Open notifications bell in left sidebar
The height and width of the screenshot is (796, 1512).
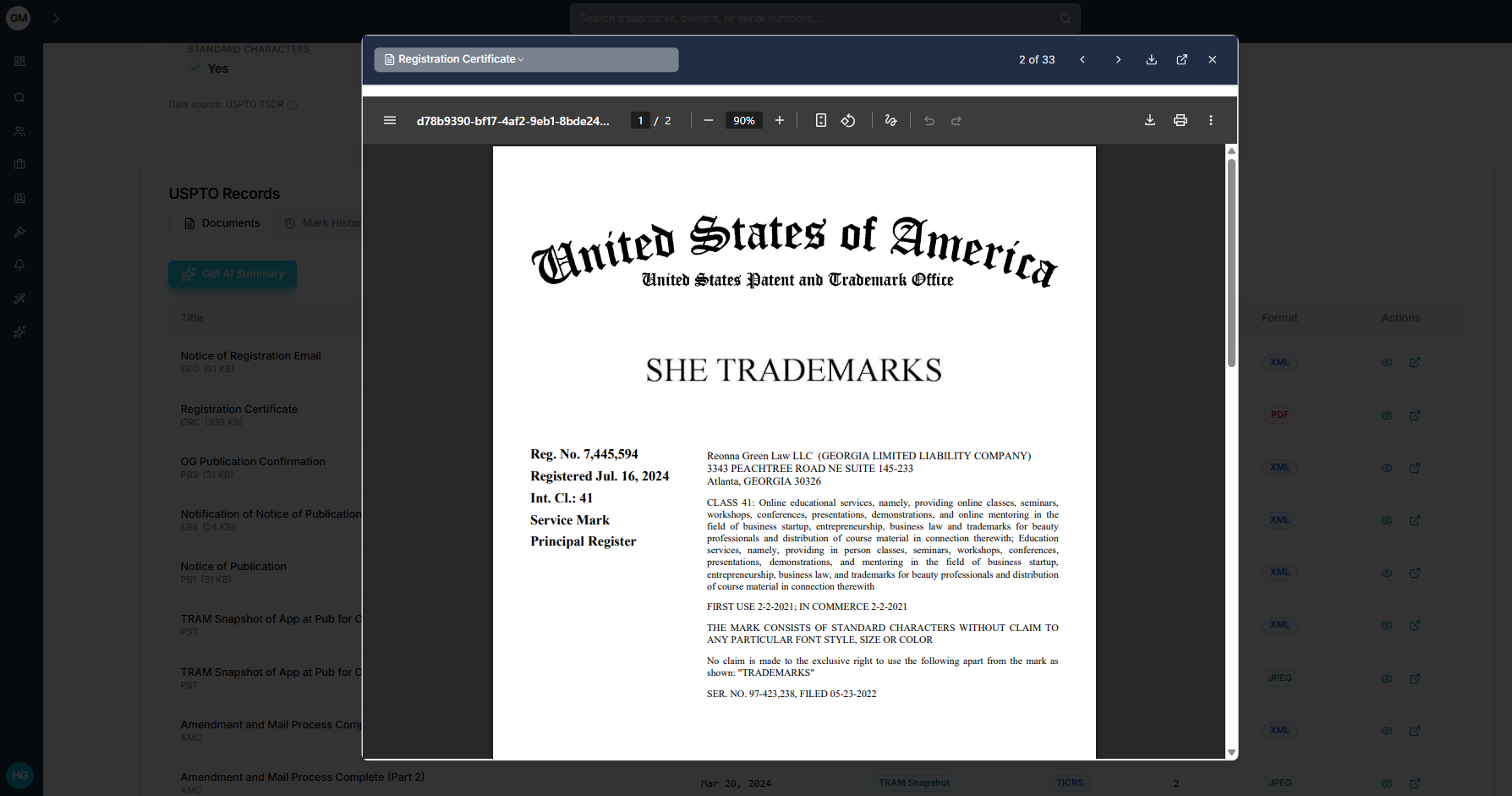(19, 265)
